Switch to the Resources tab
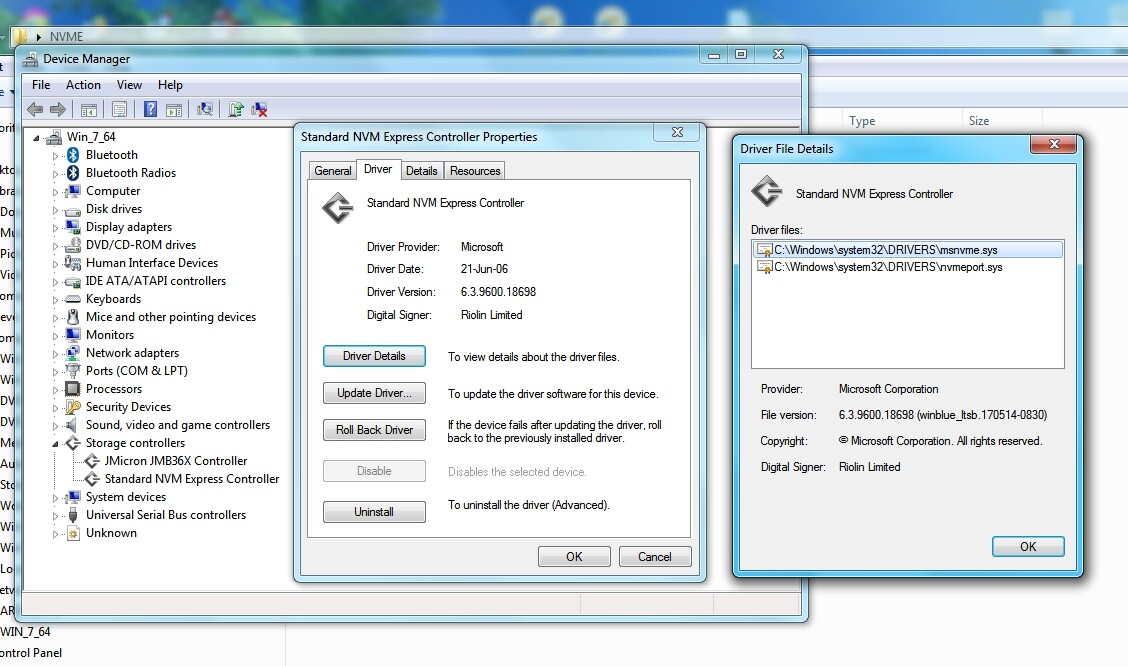Image resolution: width=1128 pixels, height=666 pixels. tap(474, 170)
